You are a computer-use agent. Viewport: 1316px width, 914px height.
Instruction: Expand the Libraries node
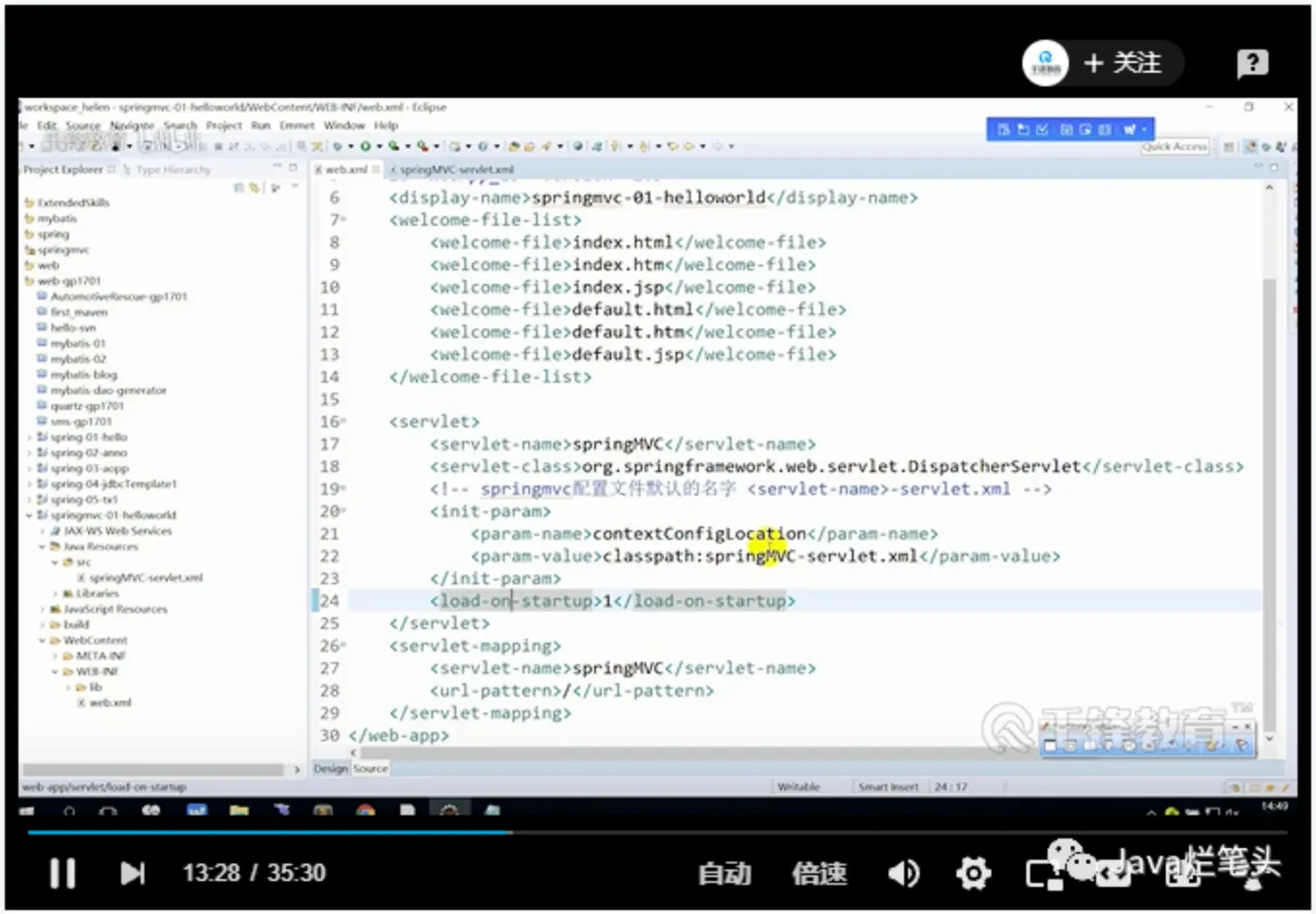coord(55,593)
